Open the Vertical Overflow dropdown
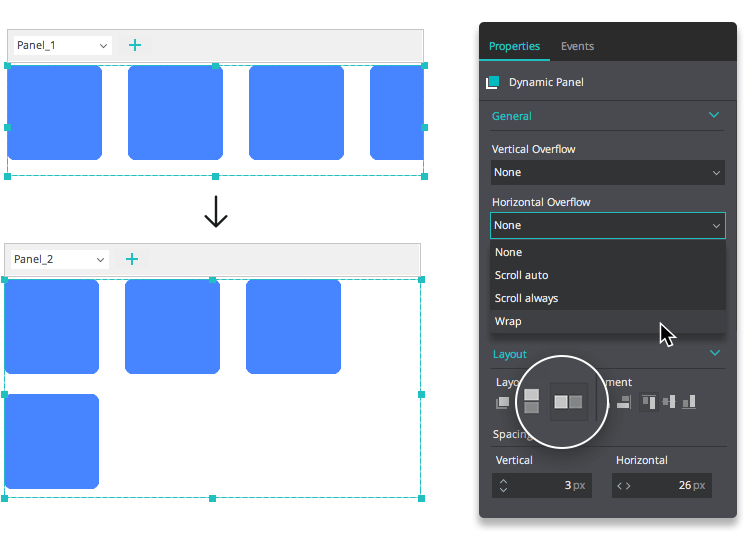This screenshot has width=750, height=550. pyautogui.click(x=607, y=172)
